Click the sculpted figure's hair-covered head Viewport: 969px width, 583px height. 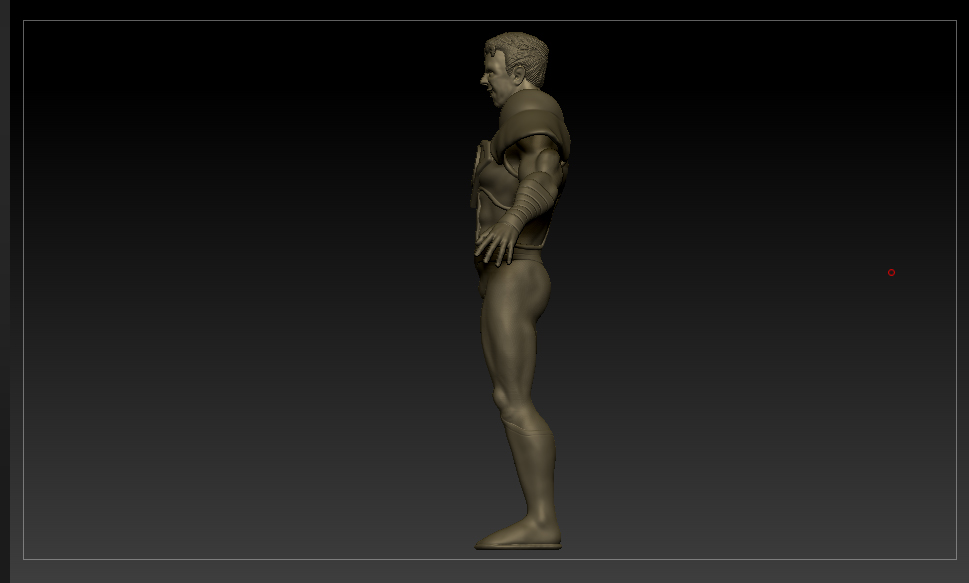(515, 67)
